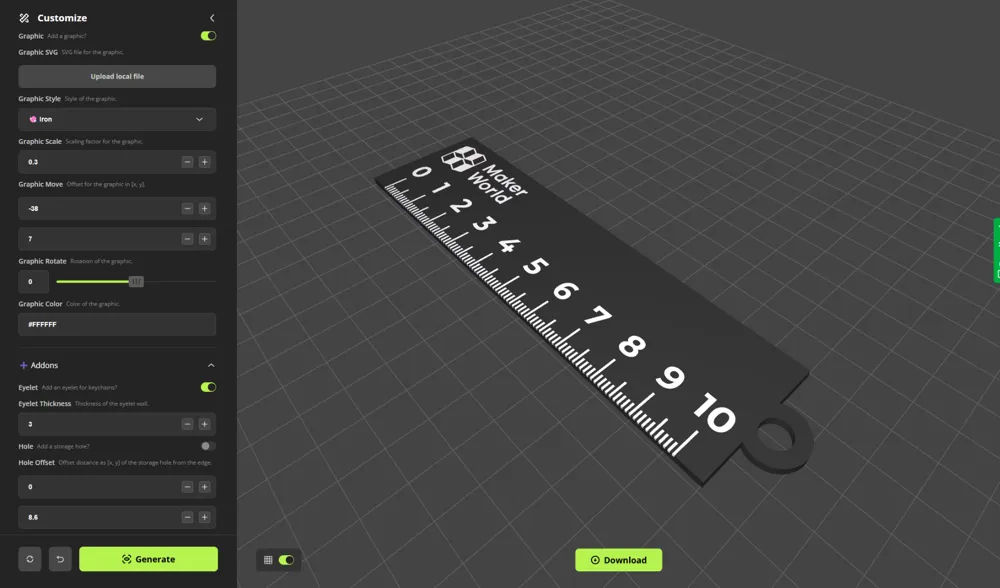1000x588 pixels.
Task: Click the undo arrow icon
Action: click(60, 559)
